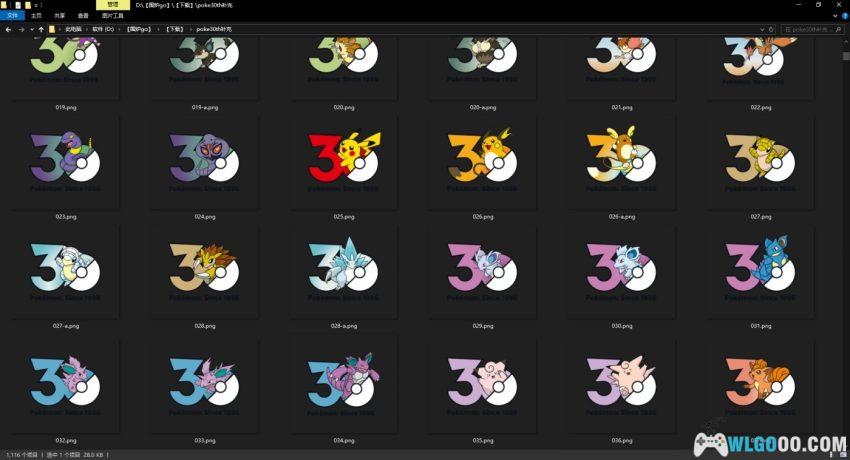Open the 文件 menu tab
Viewport: 850px width, 460px height.
(12, 16)
